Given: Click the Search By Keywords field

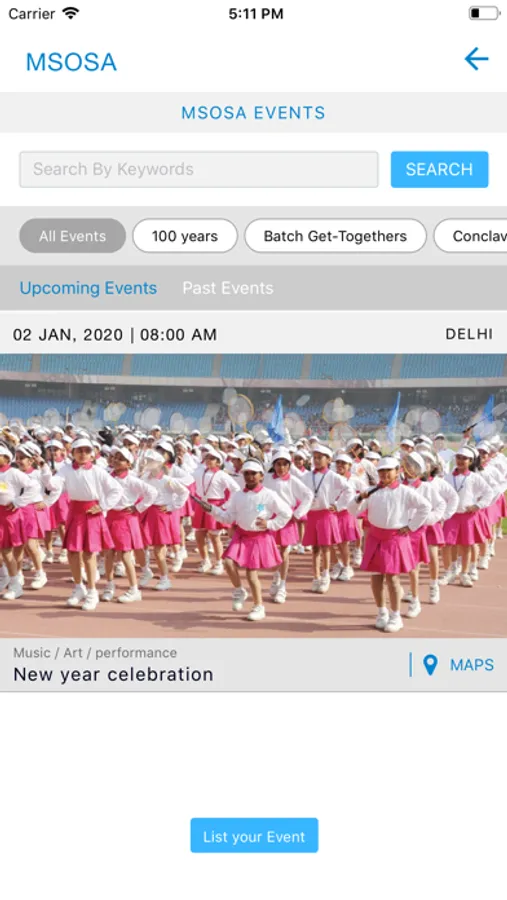Looking at the screenshot, I should coord(199,169).
